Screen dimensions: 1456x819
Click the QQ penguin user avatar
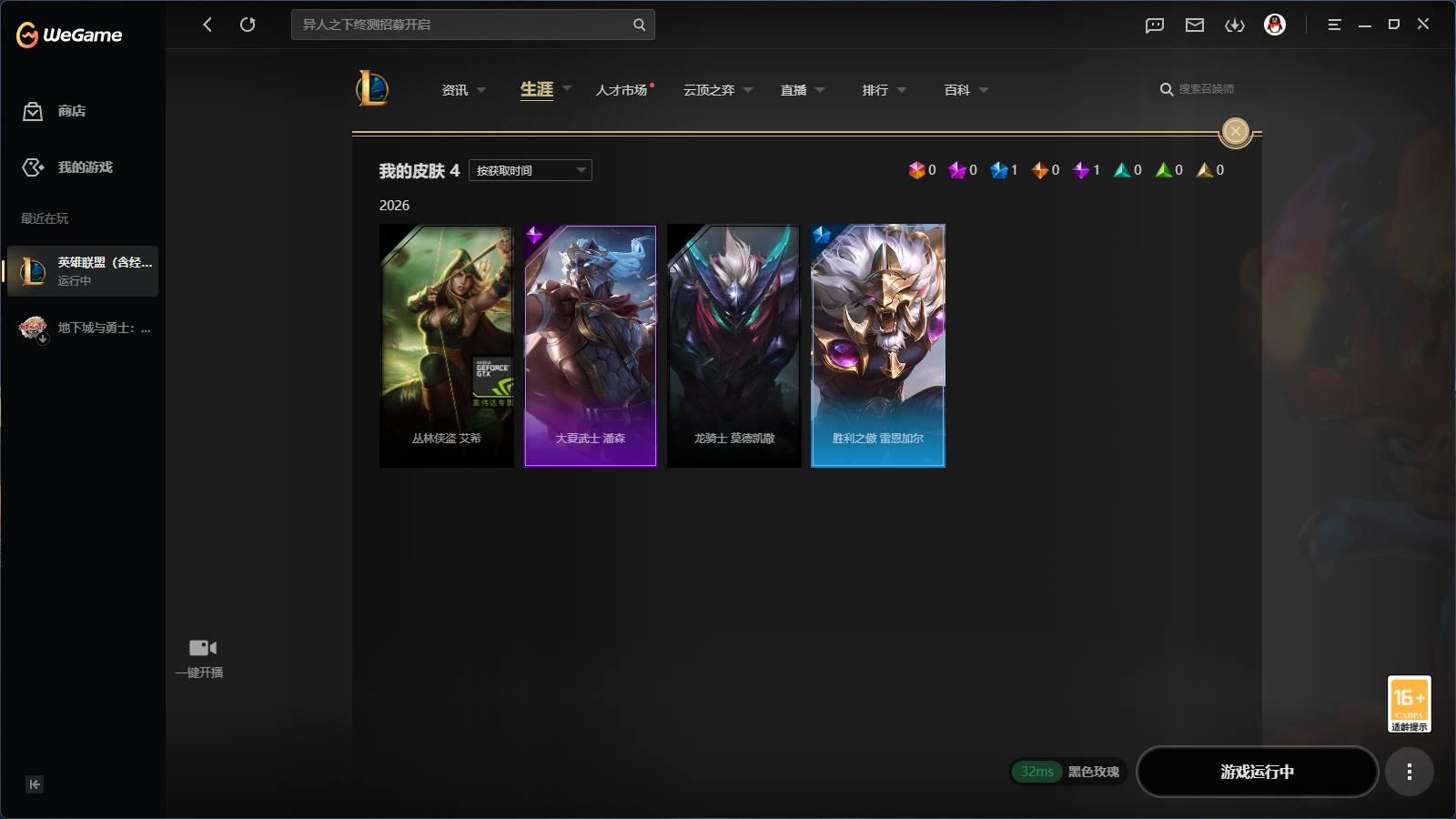click(1275, 25)
